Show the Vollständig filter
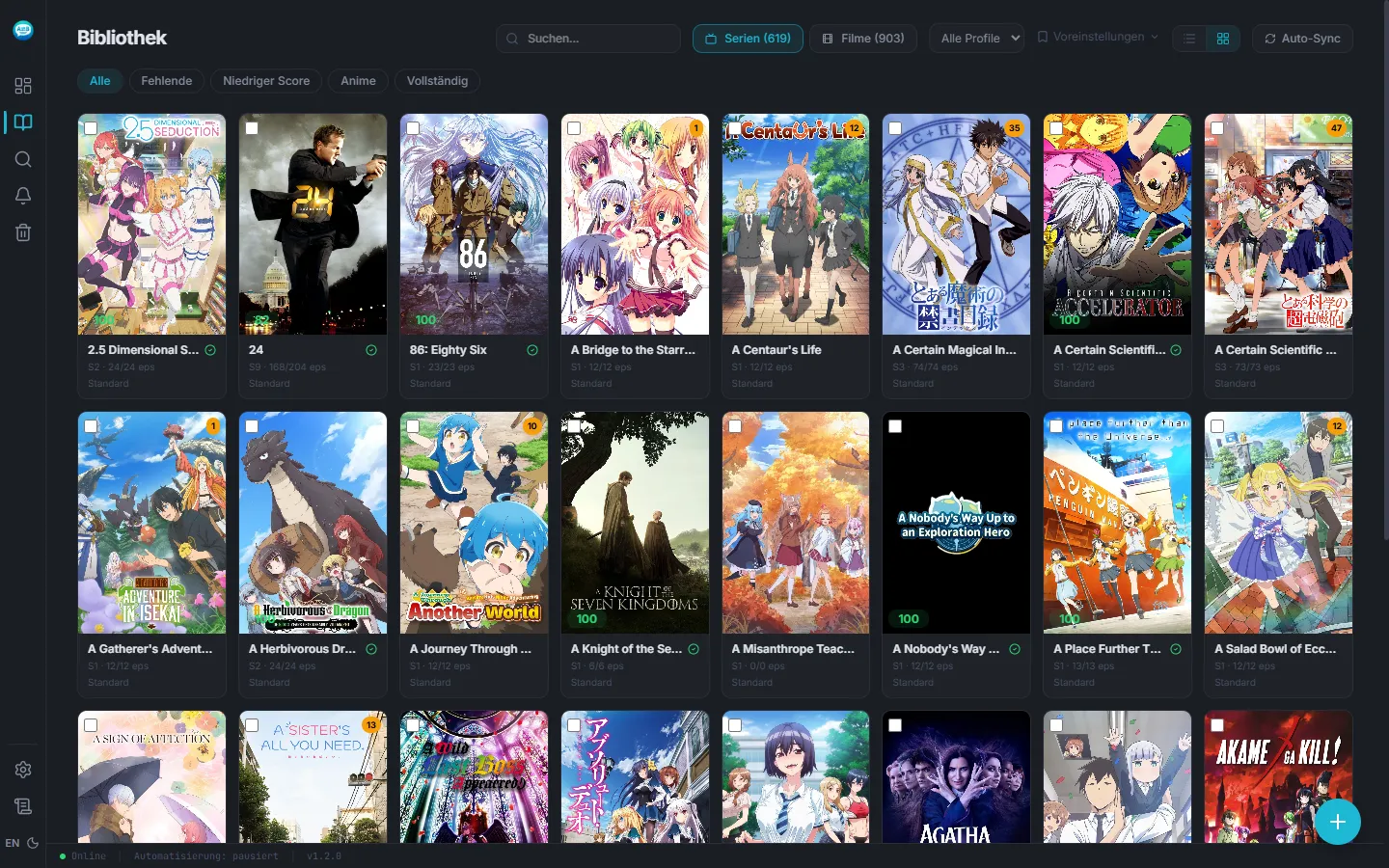 click(437, 81)
